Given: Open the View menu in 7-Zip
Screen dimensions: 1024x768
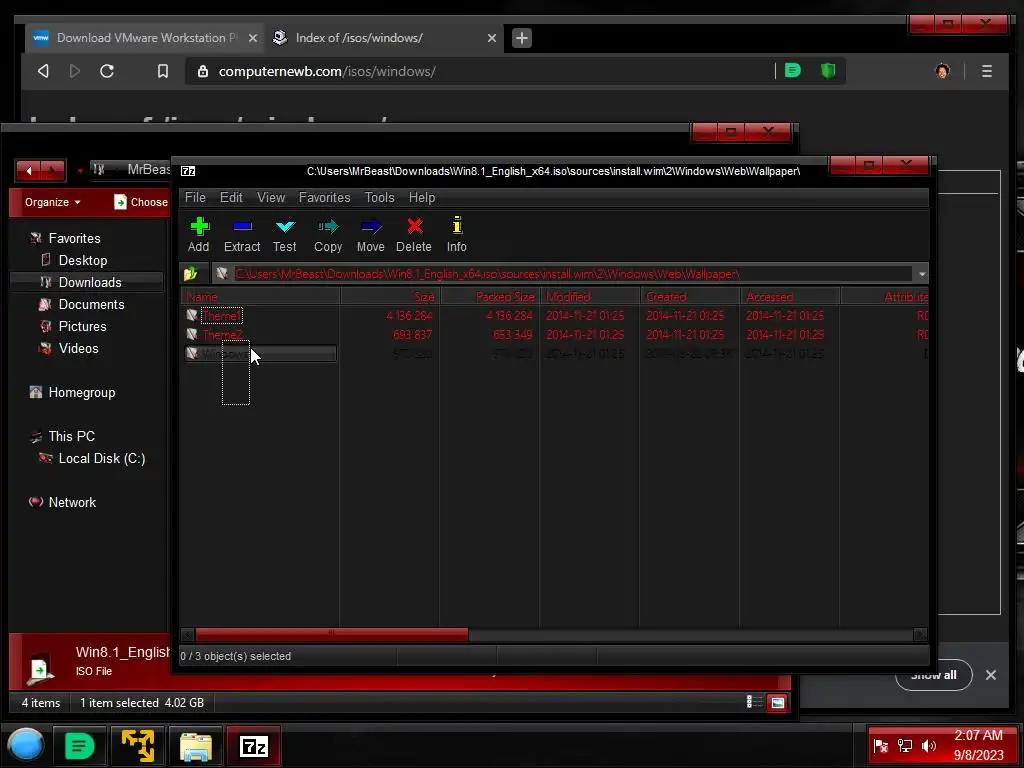Looking at the screenshot, I should tap(271, 197).
